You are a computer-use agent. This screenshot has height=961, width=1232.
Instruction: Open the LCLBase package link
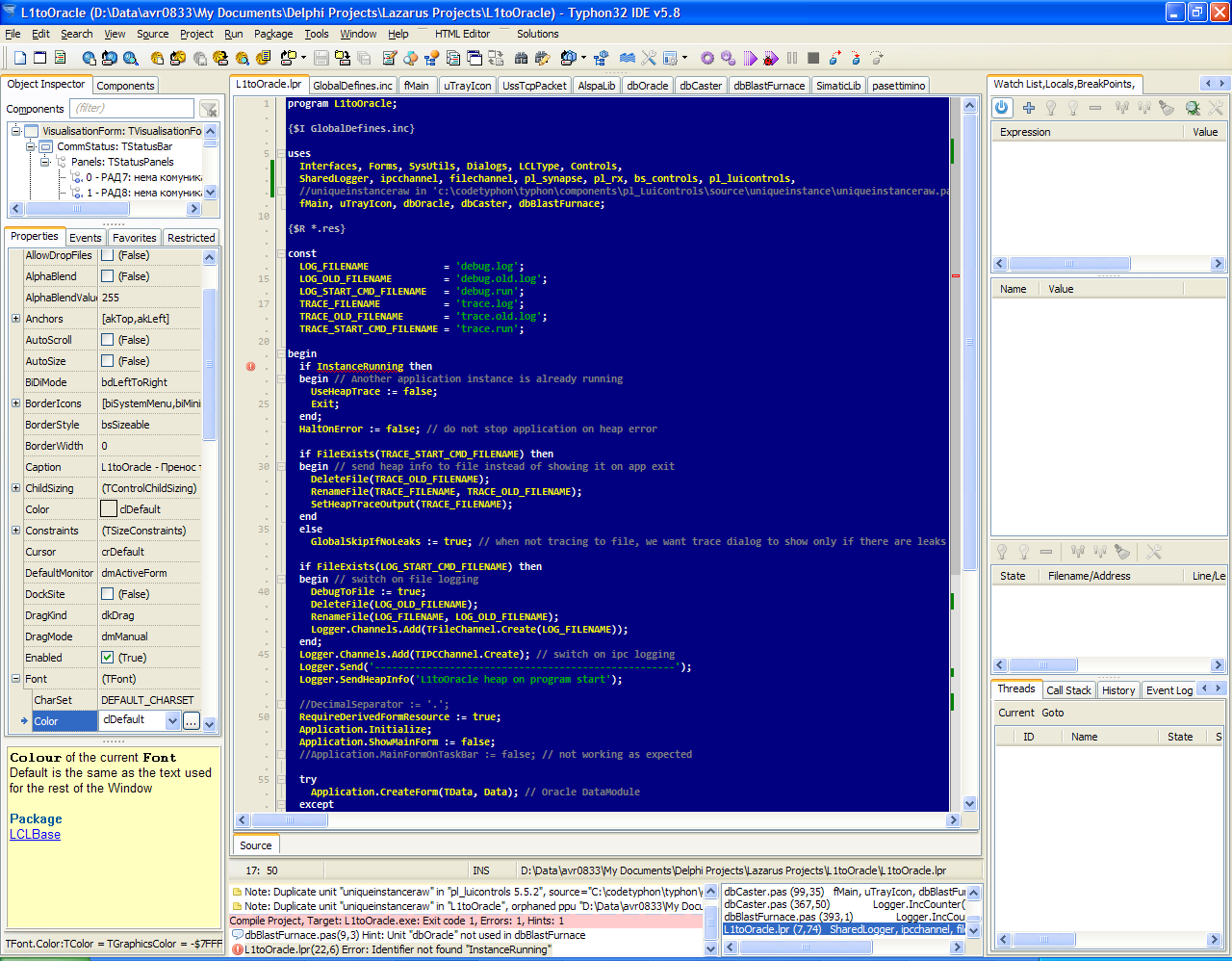click(x=35, y=835)
